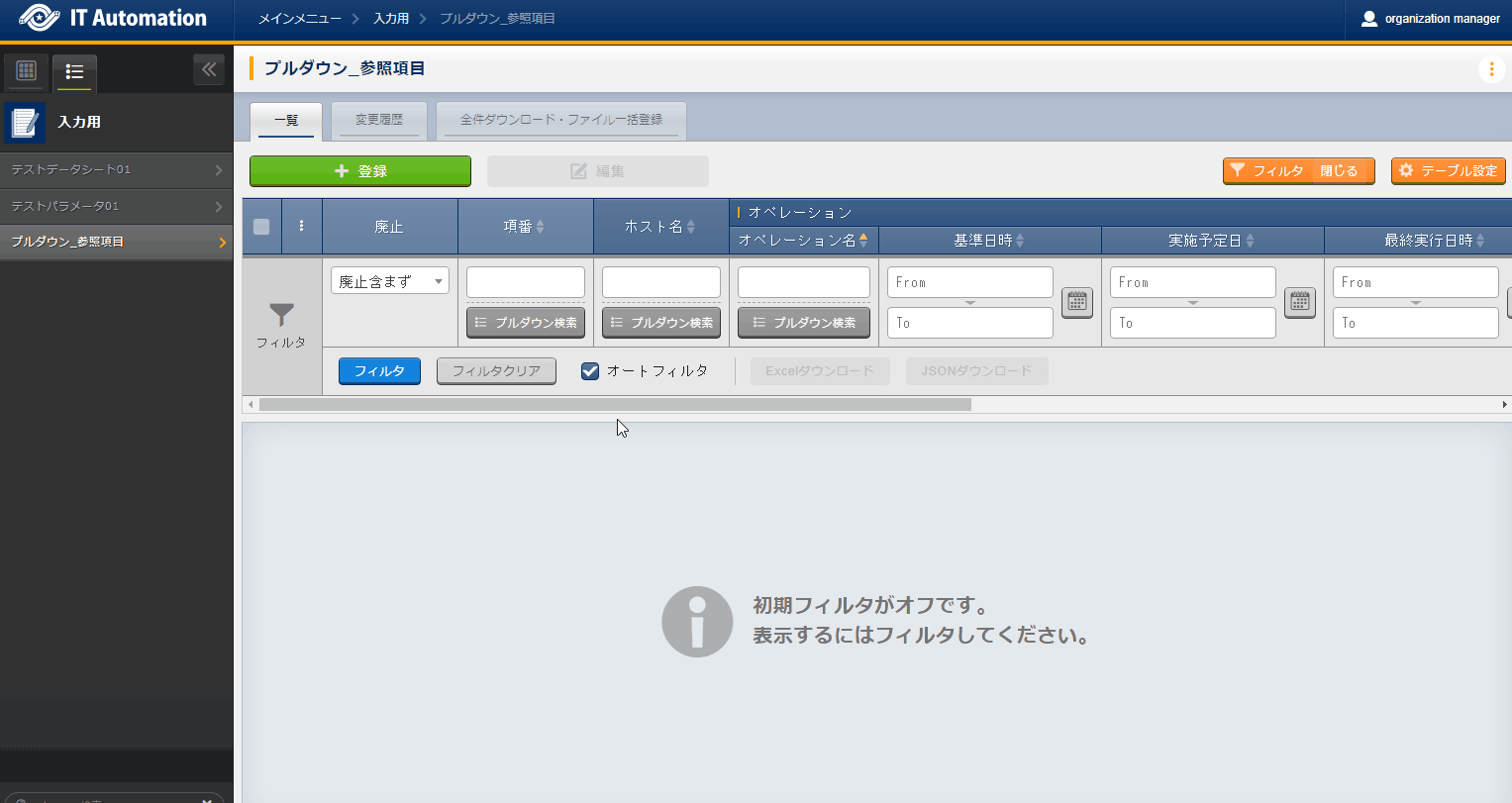Expand the テストデータシート01 sidebar item

tap(116, 169)
